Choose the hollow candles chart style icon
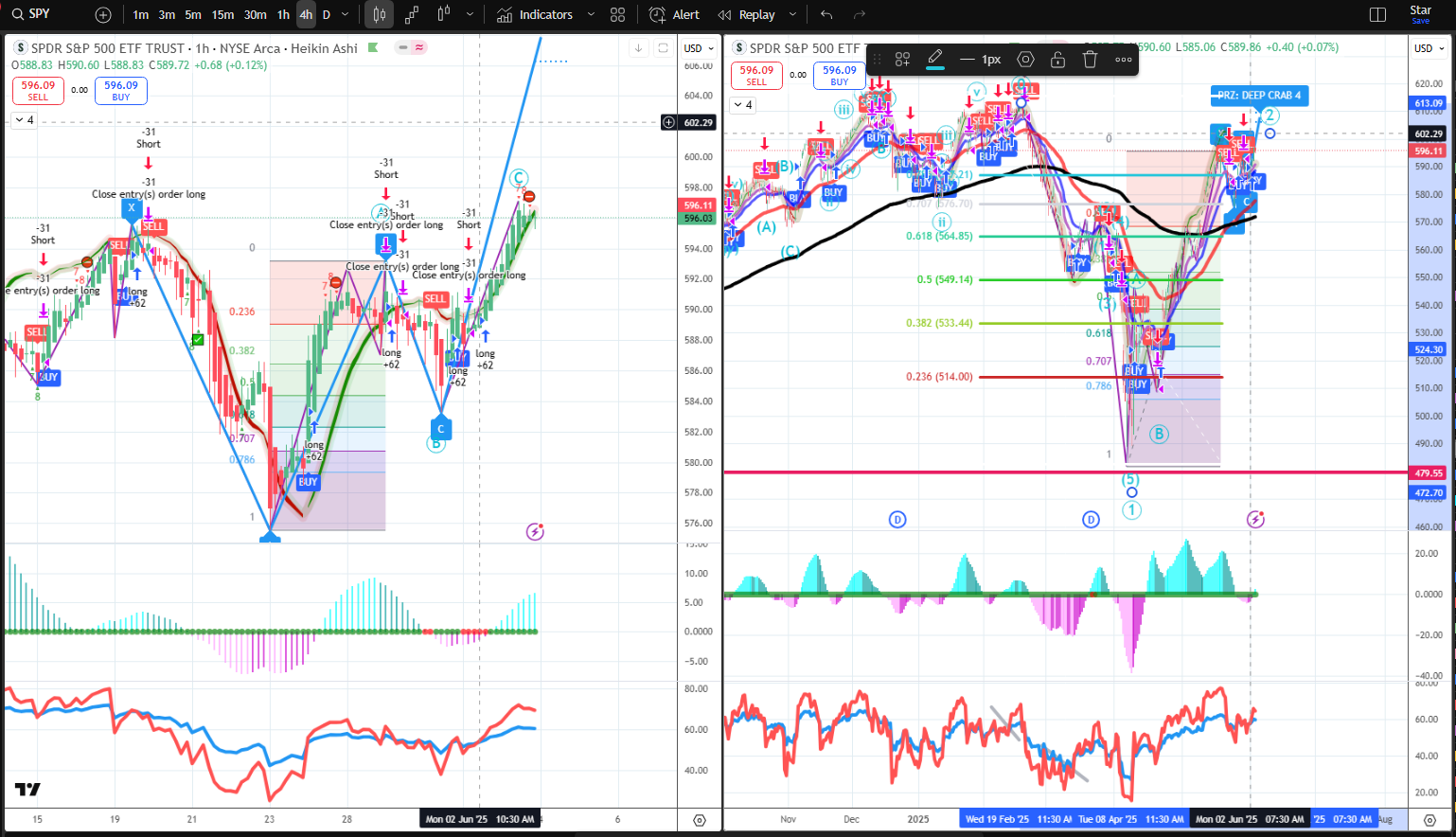Screen dimensions: 1456x837 click(x=443, y=15)
